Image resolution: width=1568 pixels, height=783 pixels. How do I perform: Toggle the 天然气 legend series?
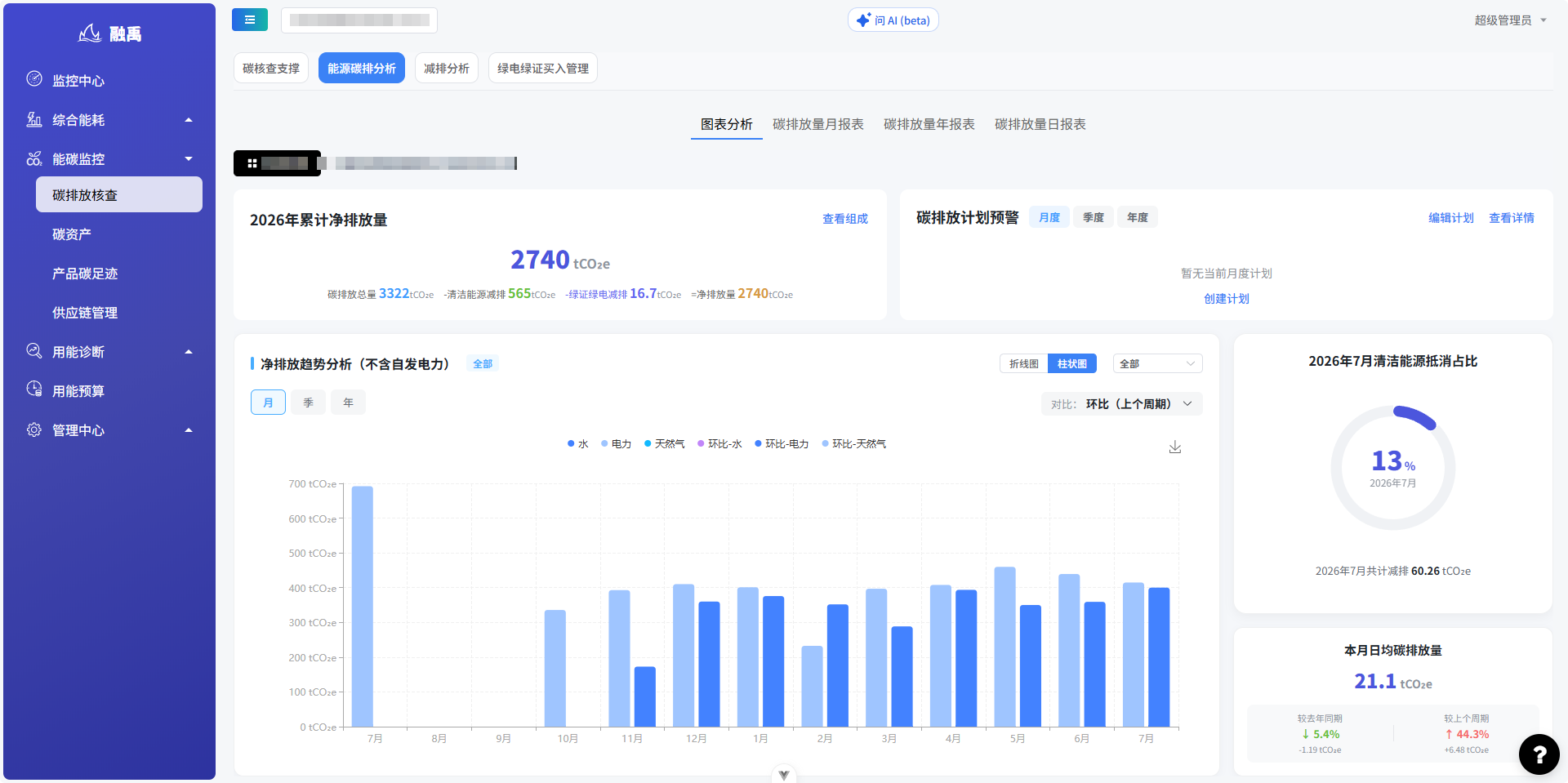[x=665, y=444]
